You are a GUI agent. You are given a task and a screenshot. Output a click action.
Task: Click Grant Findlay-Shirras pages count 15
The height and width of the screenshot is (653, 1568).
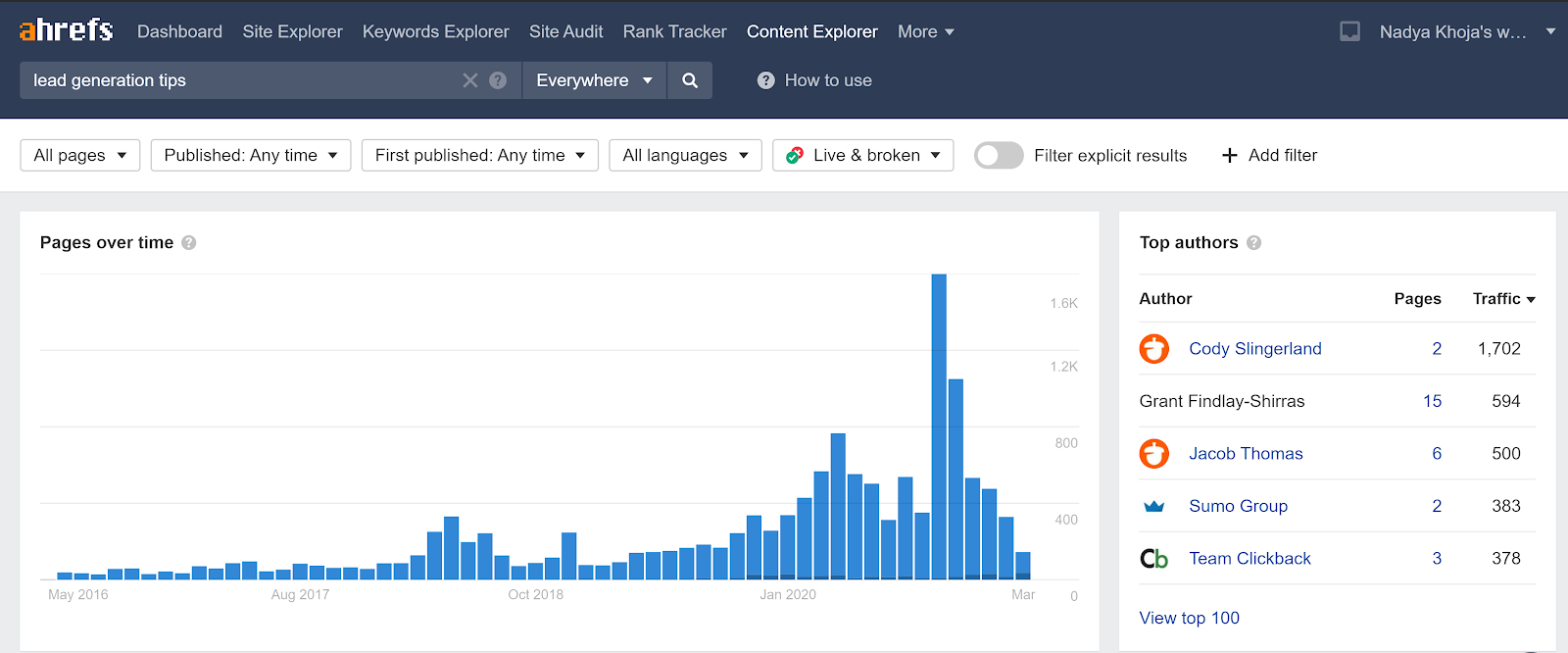pyautogui.click(x=1432, y=401)
